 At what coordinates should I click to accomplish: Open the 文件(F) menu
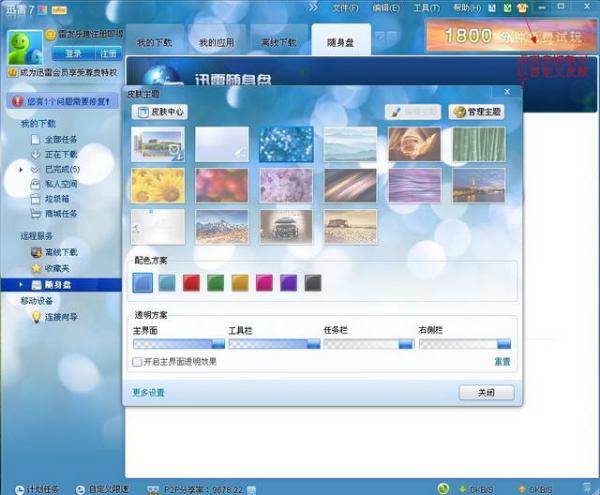tap(345, 8)
